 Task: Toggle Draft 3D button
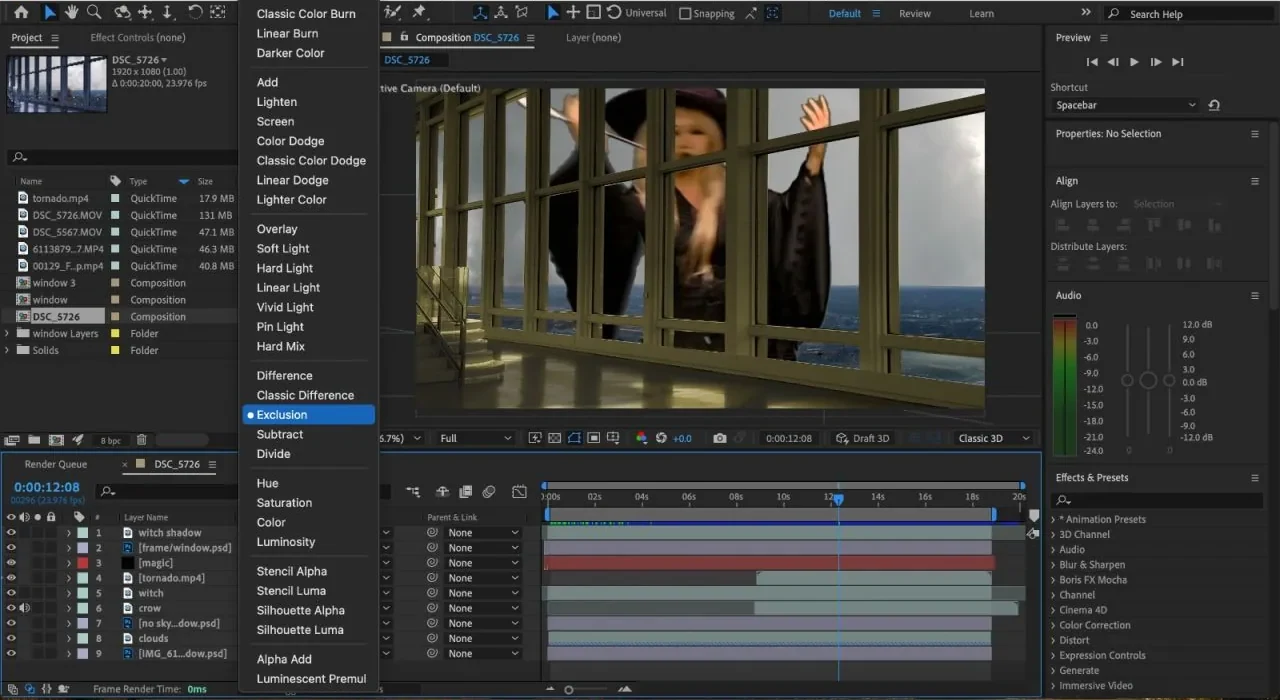[862, 438]
